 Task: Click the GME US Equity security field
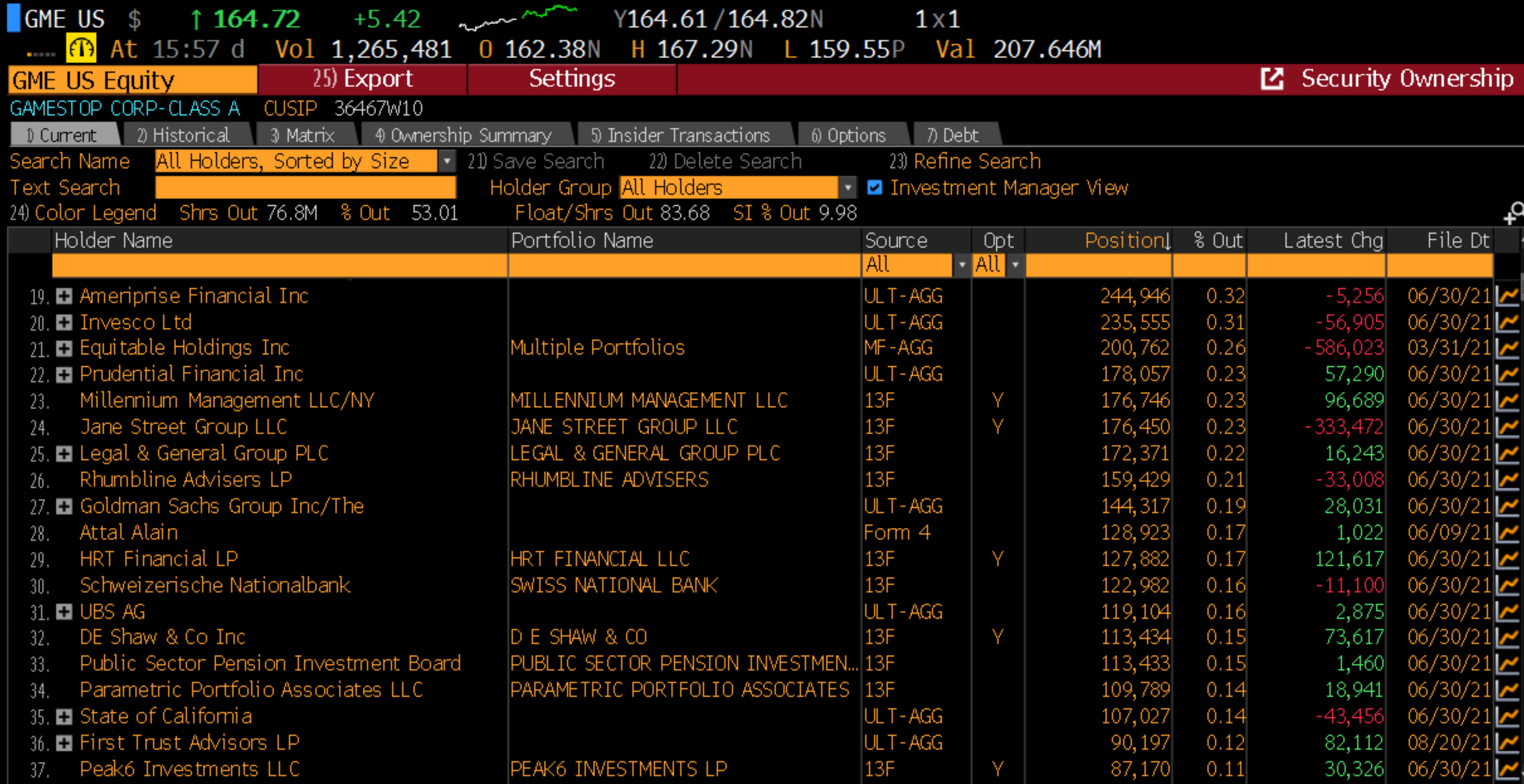[x=132, y=80]
